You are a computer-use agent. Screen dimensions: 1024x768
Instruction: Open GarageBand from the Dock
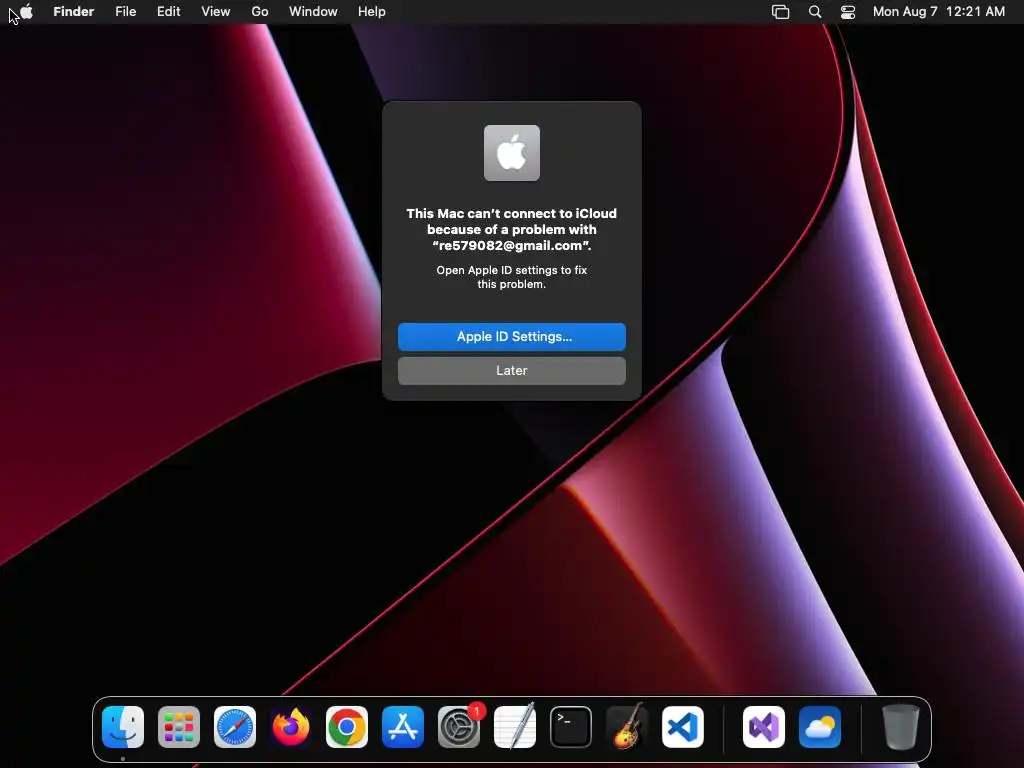[x=627, y=727]
